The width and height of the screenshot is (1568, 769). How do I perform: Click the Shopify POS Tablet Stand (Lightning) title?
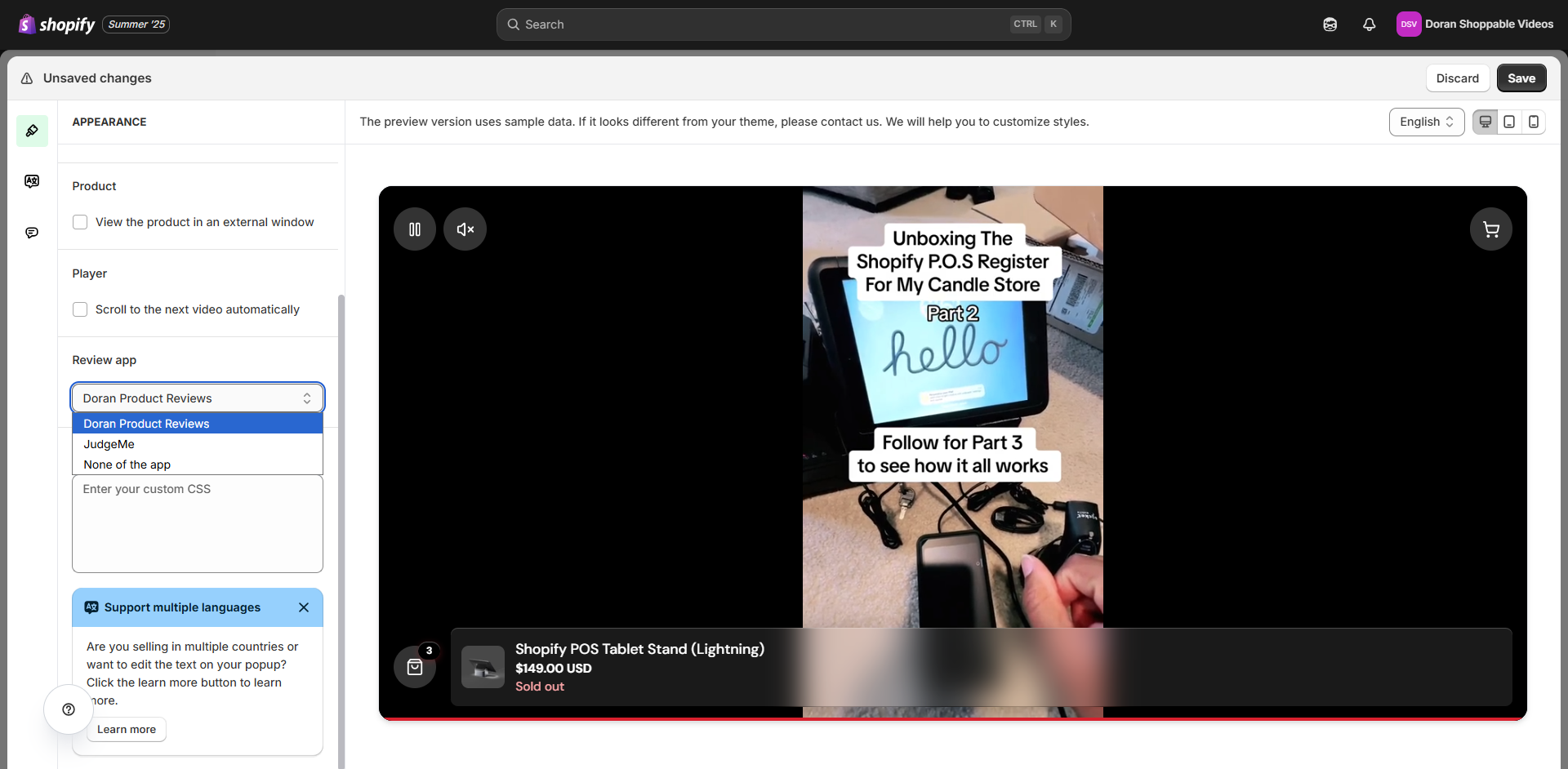coord(639,649)
